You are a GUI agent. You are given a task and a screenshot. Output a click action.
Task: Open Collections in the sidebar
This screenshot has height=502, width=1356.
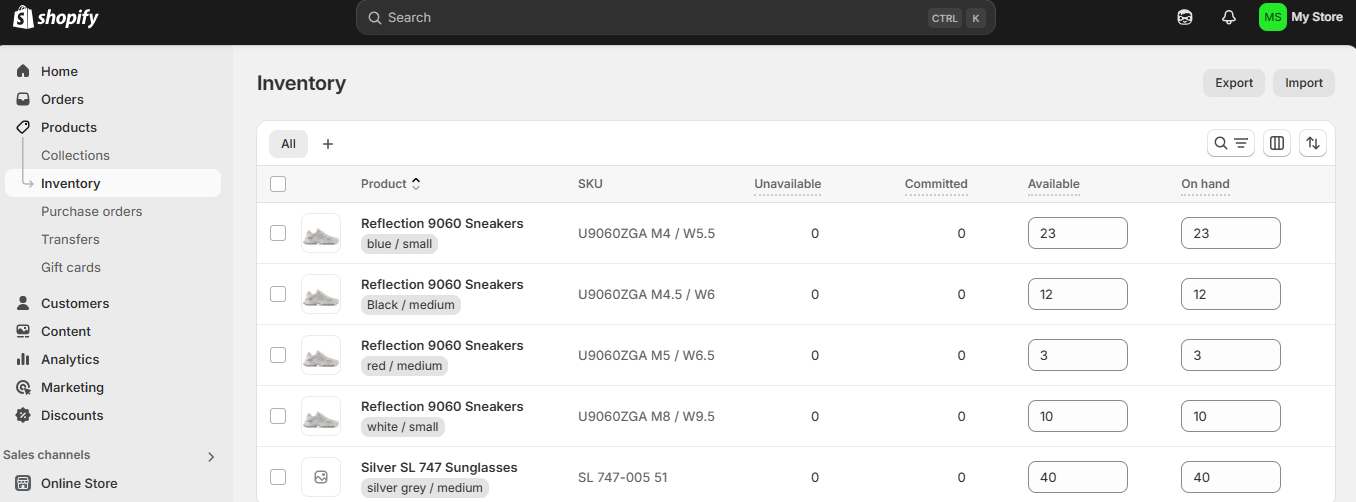75,155
